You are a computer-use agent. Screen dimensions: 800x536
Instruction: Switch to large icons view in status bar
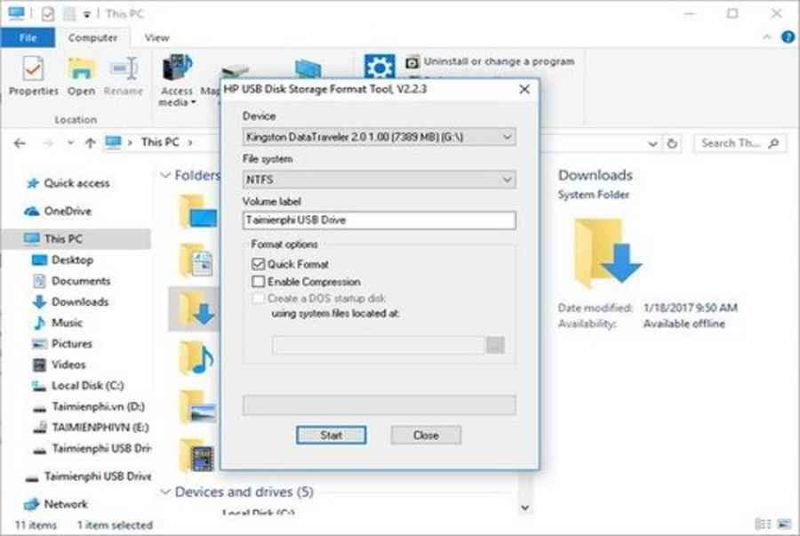(x=784, y=524)
